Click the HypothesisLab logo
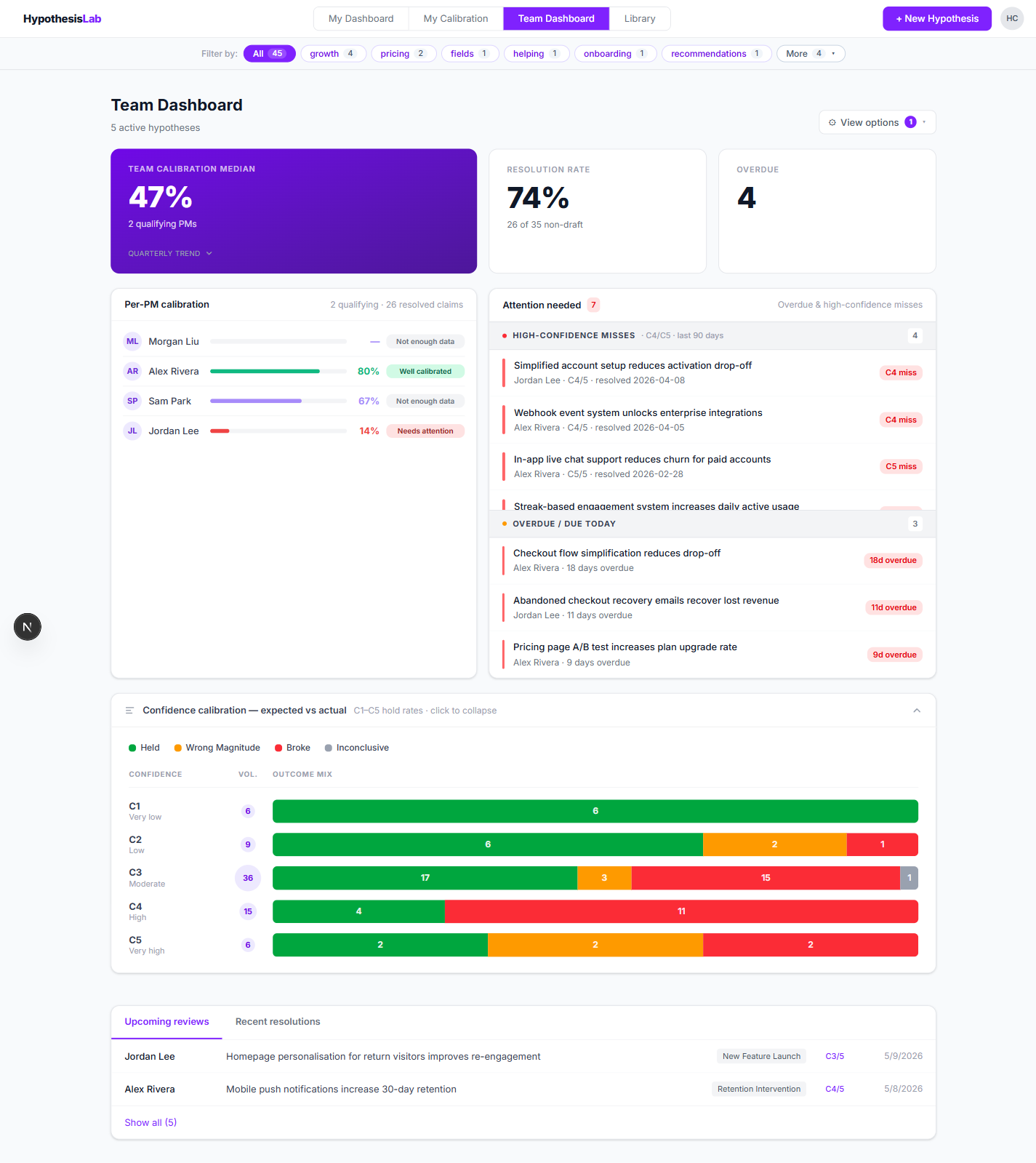Image resolution: width=1036 pixels, height=1163 pixels. (62, 19)
